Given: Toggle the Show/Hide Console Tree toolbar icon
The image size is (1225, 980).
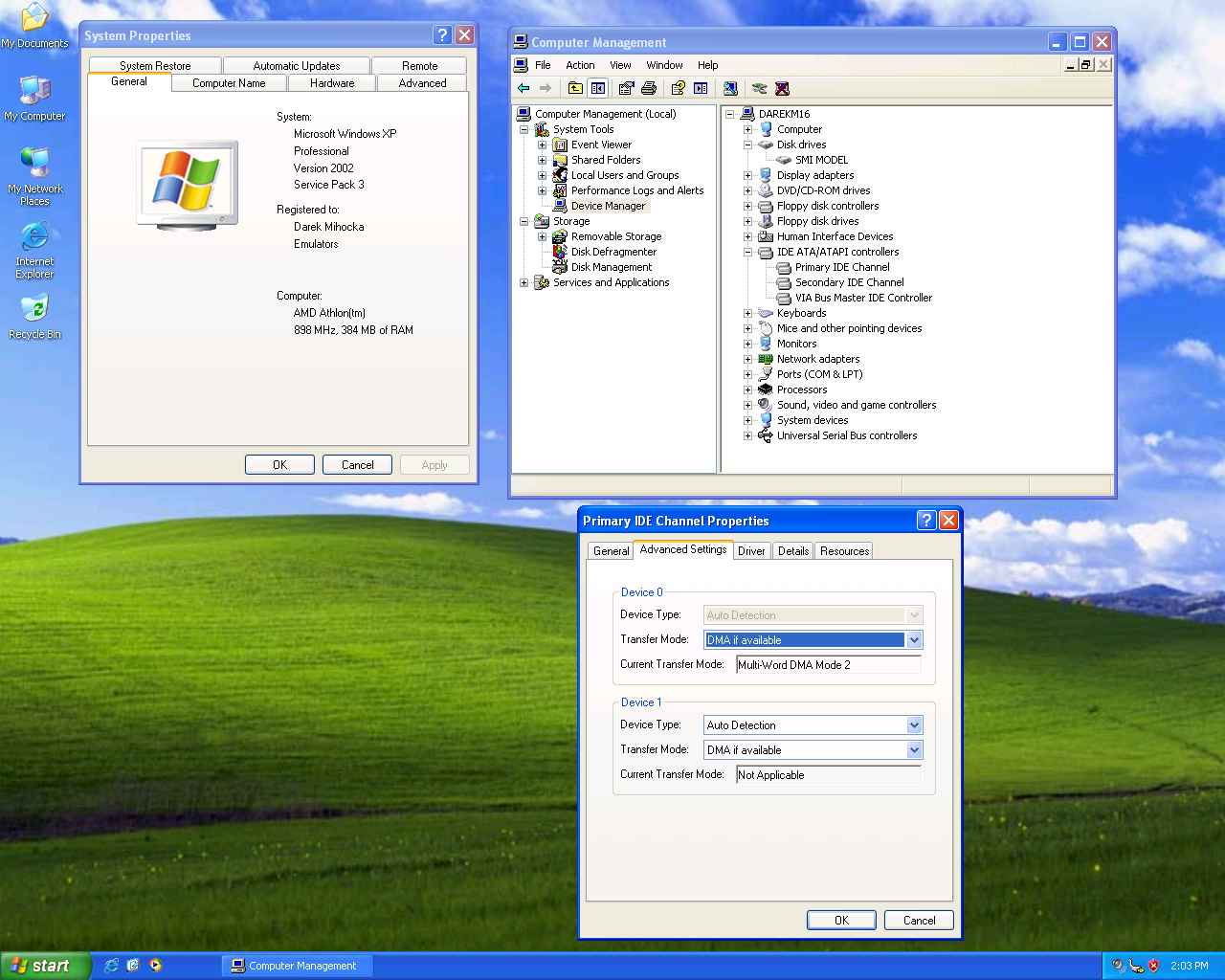Looking at the screenshot, I should tap(598, 88).
